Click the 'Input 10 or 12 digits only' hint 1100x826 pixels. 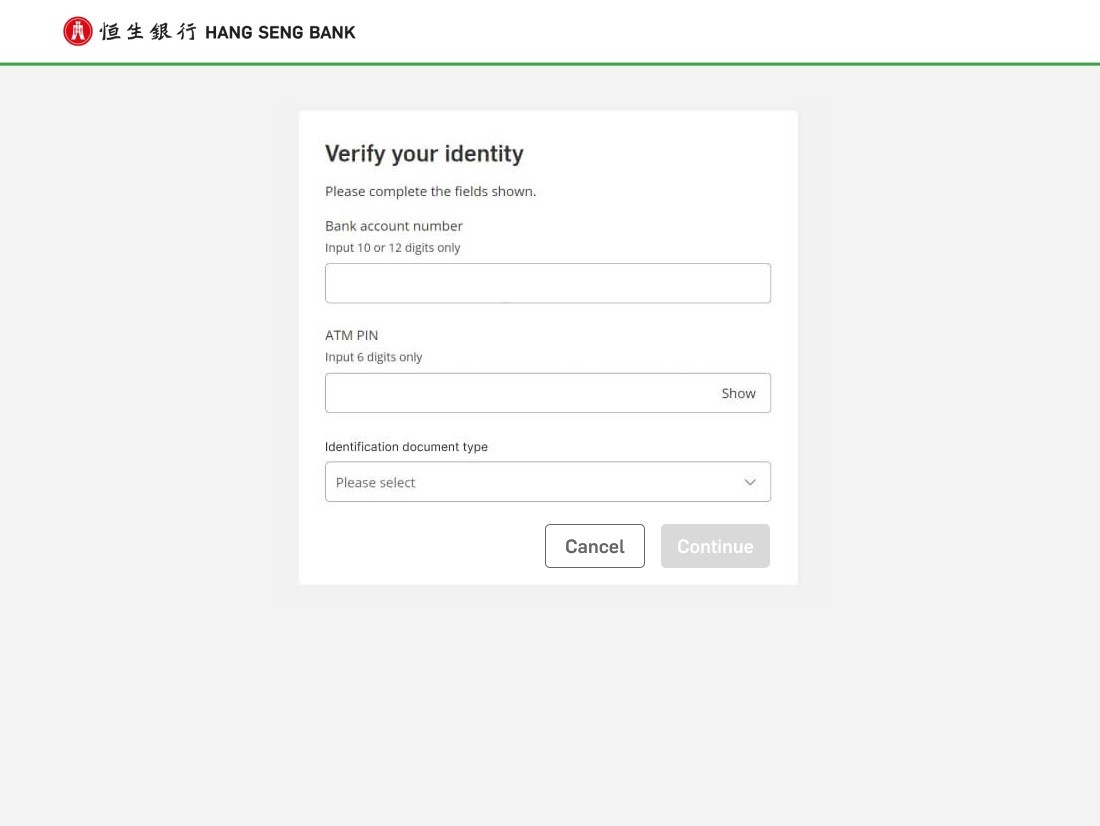tap(392, 247)
